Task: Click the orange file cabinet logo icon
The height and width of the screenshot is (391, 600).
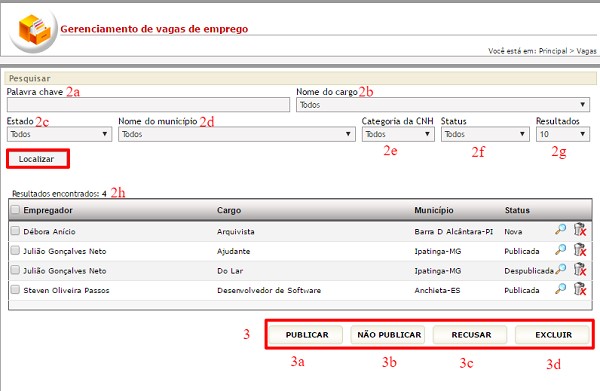Action: (x=34, y=29)
